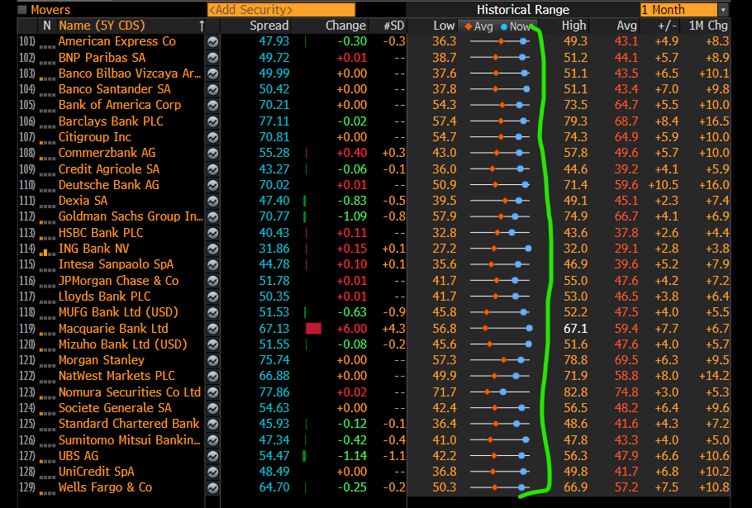Click the red change bar for Macquarie Bank
The image size is (752, 508).
[x=313, y=329]
